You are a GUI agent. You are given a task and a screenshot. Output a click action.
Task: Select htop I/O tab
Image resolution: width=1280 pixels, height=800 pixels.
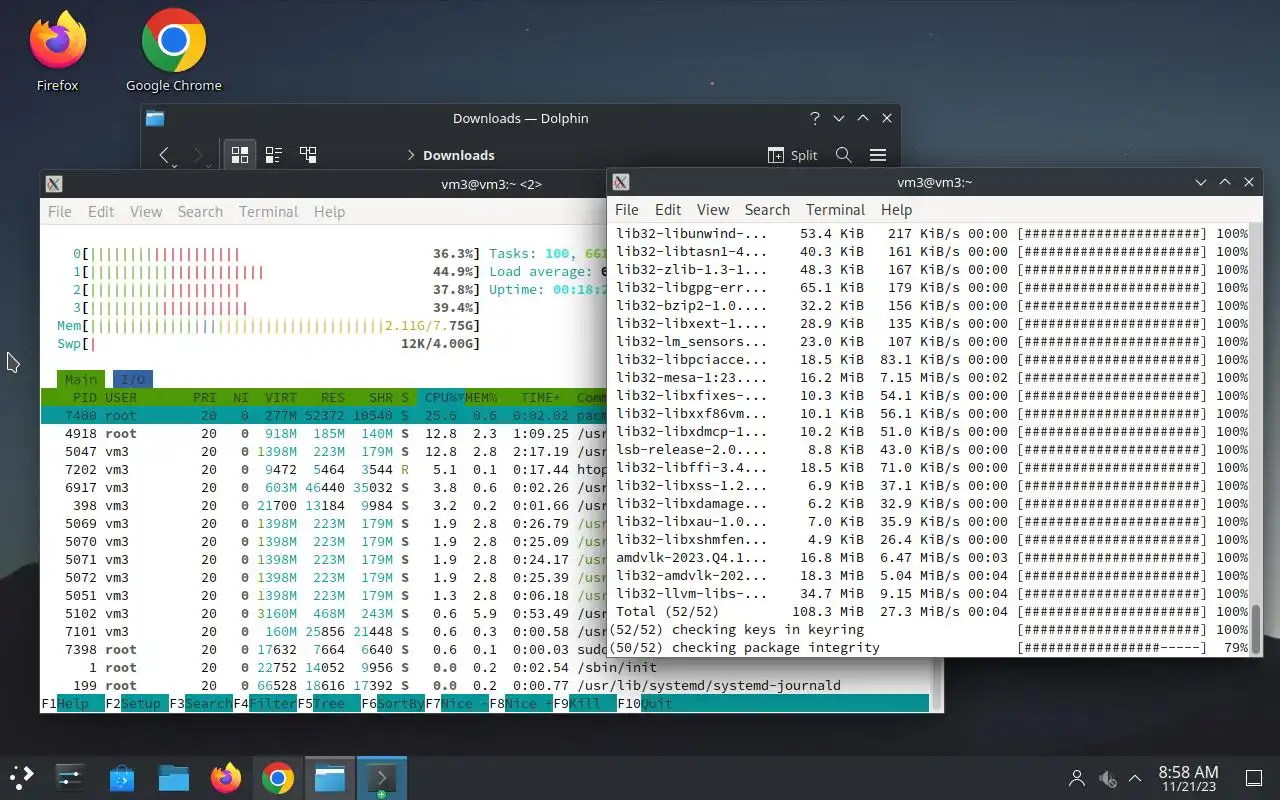coord(133,379)
